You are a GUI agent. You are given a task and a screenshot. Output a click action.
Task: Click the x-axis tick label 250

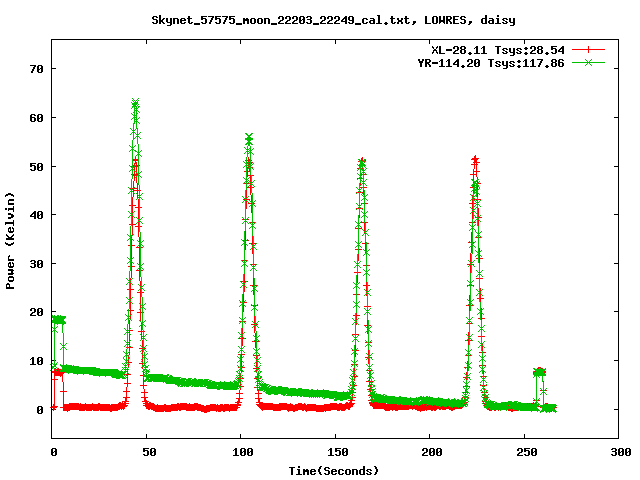tap(527, 452)
